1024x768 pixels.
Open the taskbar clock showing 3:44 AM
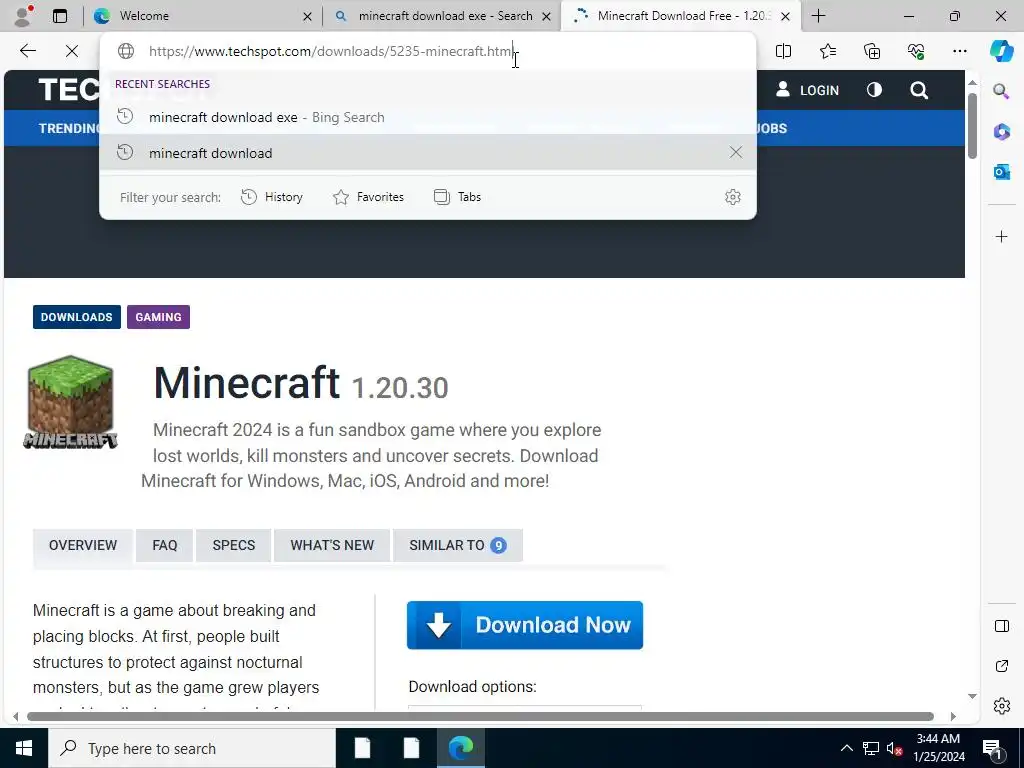[938, 748]
